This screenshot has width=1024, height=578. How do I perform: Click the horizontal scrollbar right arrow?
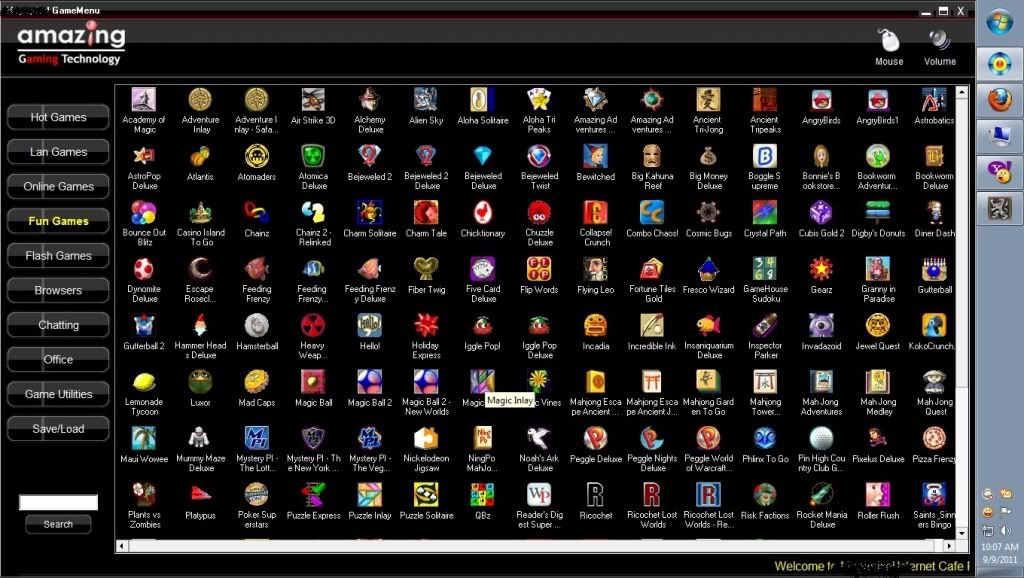point(949,545)
